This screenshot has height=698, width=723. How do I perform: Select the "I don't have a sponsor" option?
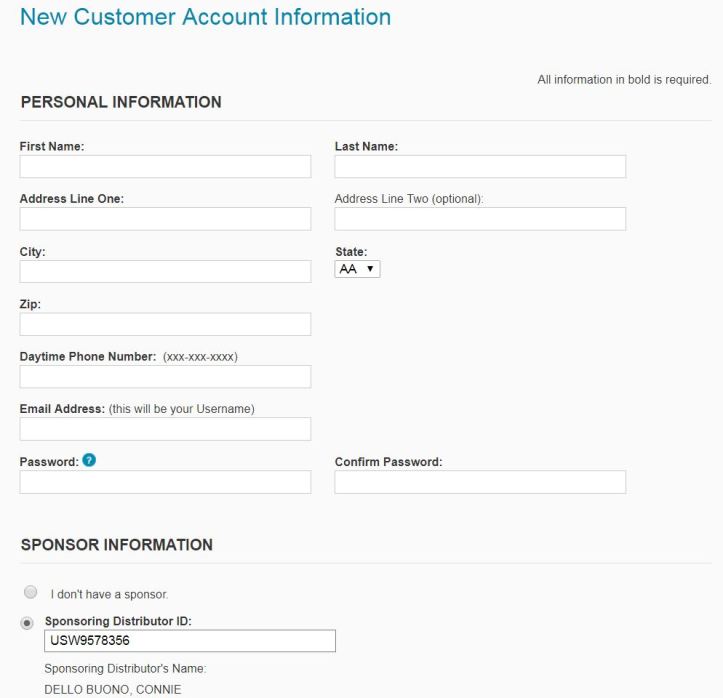point(27,593)
